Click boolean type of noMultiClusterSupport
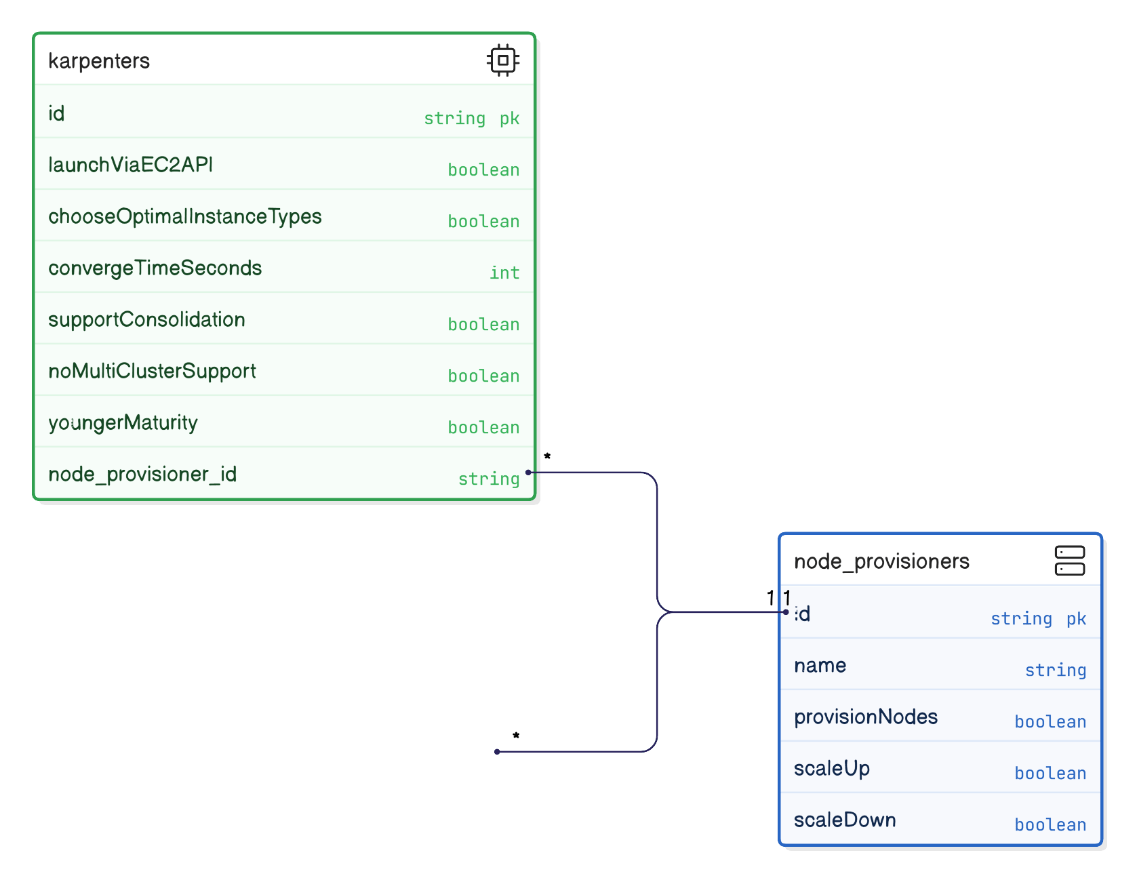The image size is (1136, 880). [483, 376]
